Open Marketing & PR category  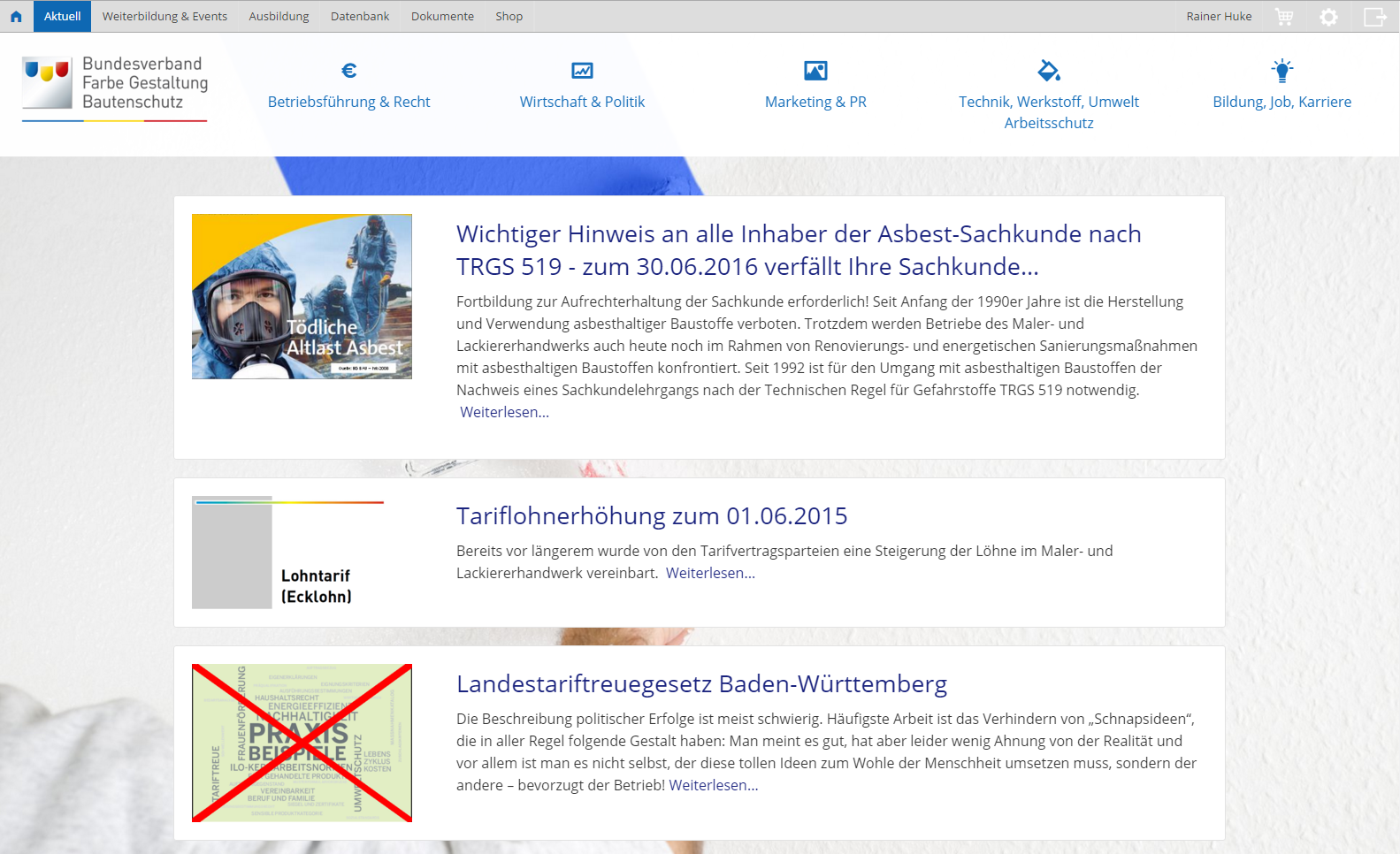[x=815, y=102]
